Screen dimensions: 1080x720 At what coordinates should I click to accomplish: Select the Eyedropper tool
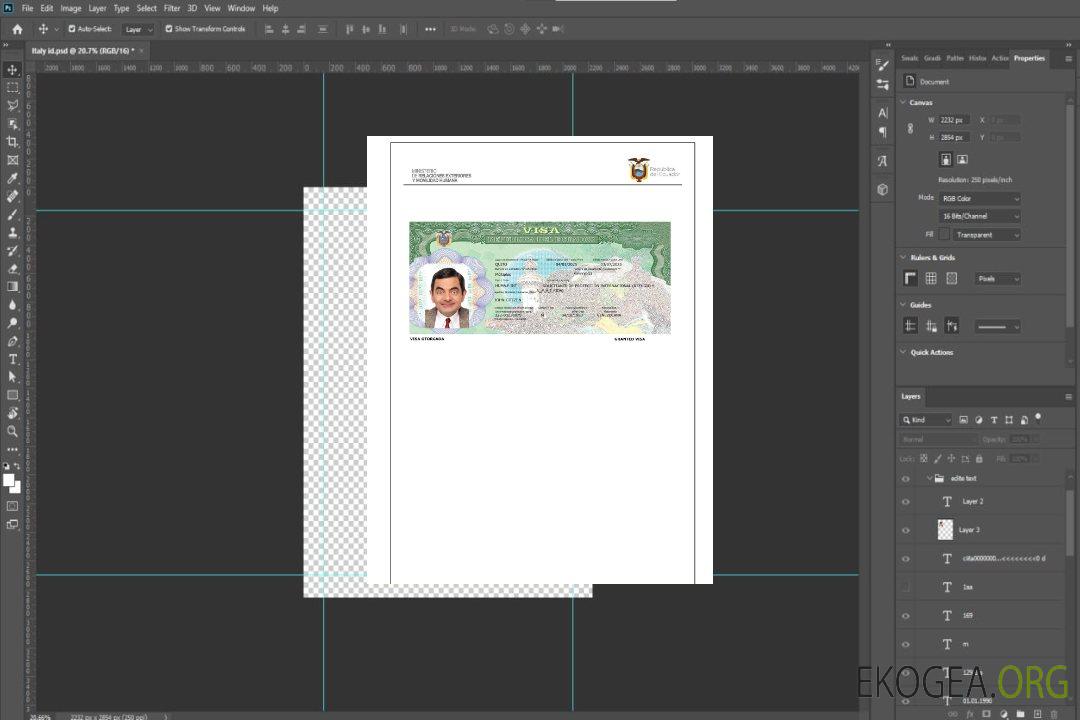12,178
